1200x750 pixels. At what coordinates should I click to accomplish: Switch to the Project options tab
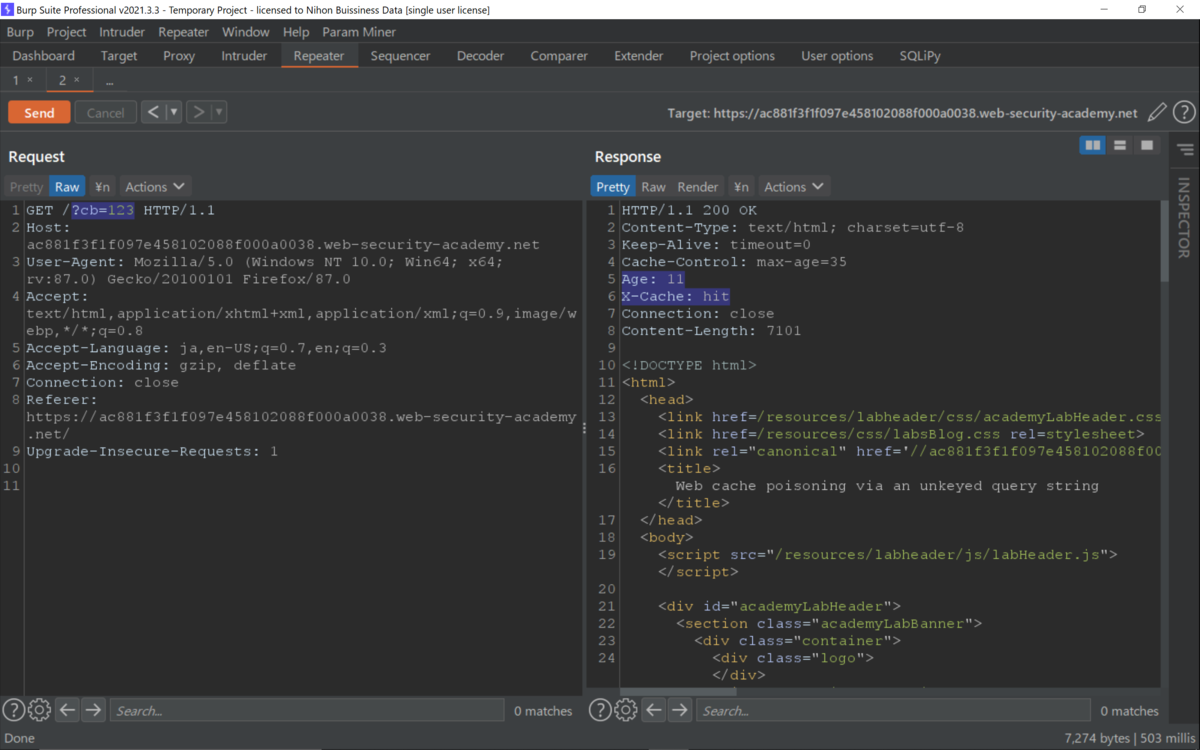(x=732, y=56)
